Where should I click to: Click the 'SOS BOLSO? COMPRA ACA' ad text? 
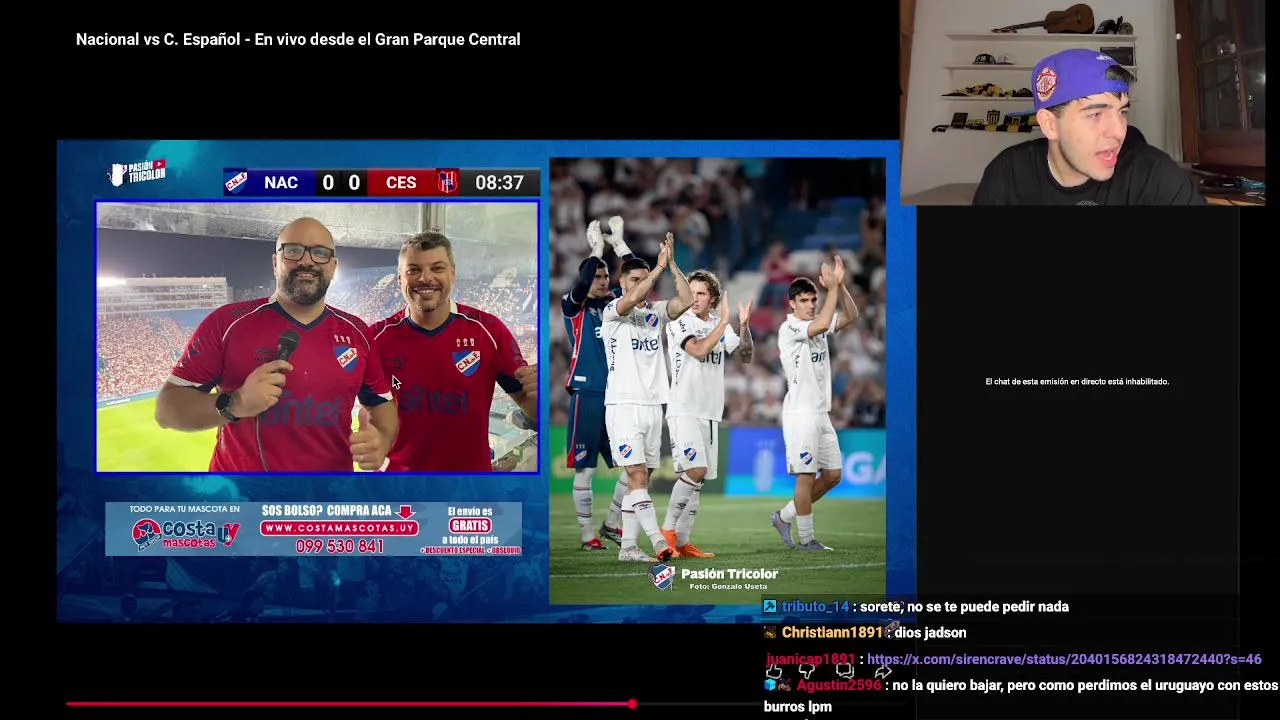[x=327, y=510]
